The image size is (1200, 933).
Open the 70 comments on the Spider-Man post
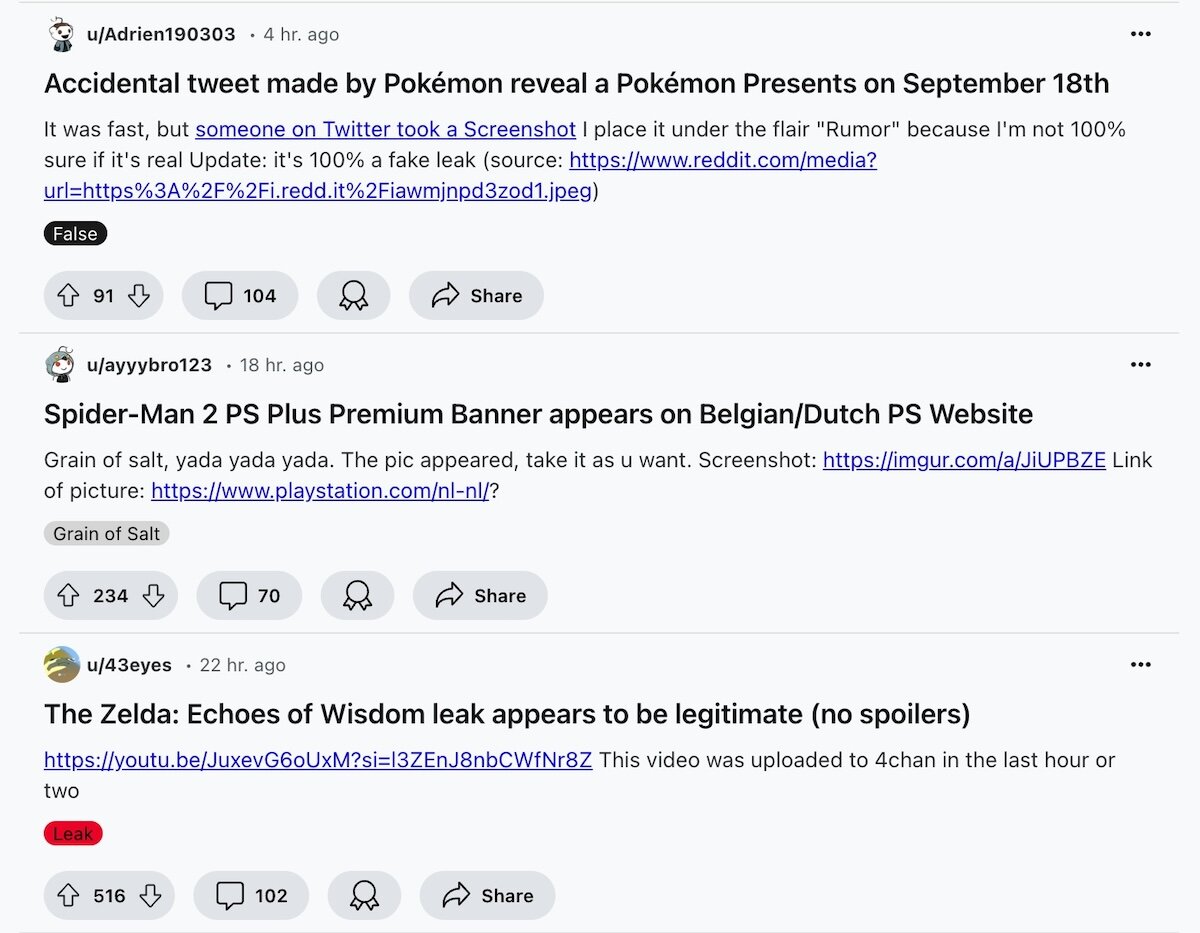pyautogui.click(x=249, y=596)
